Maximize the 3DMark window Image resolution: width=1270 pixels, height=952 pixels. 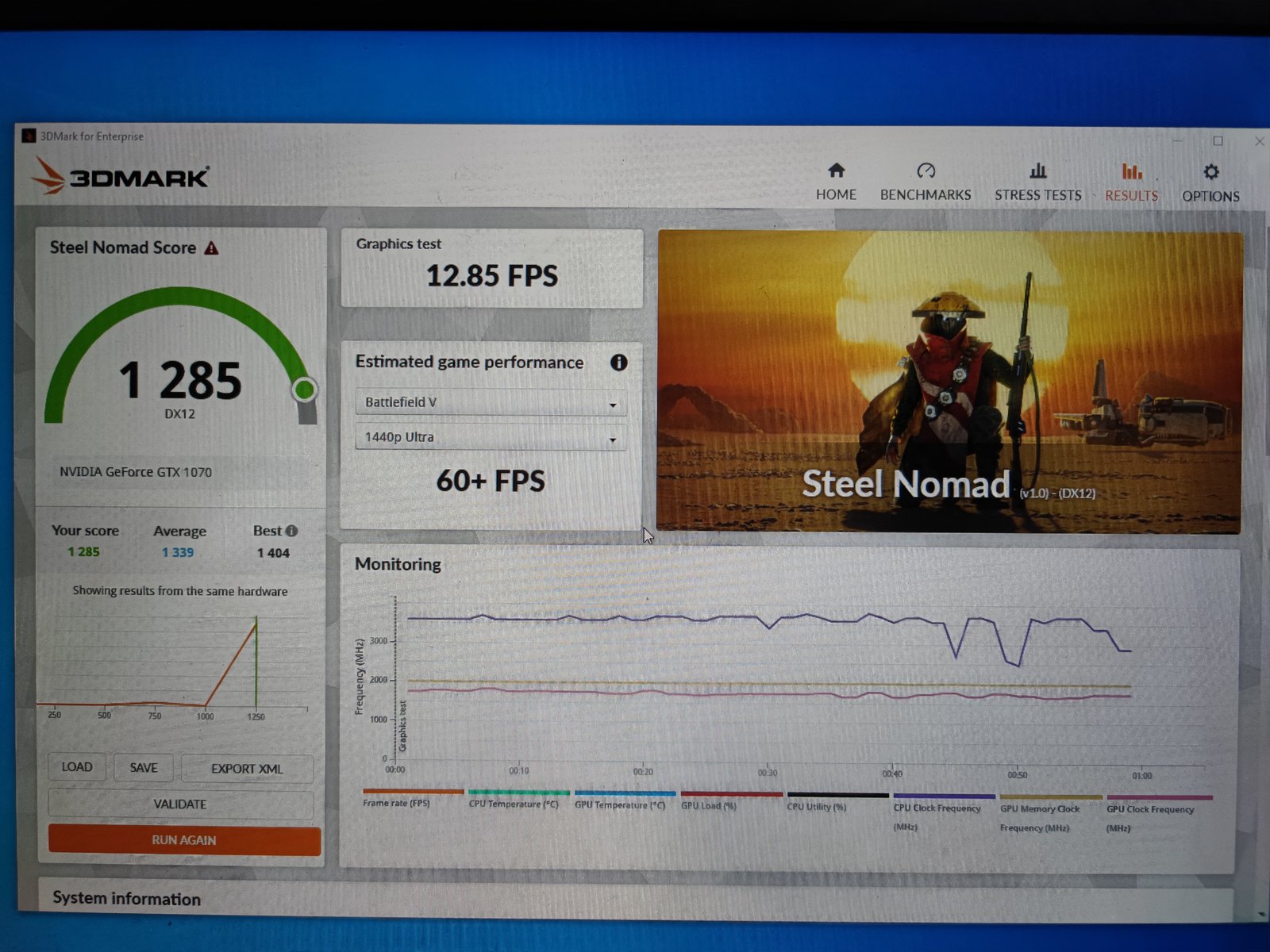click(x=1218, y=140)
